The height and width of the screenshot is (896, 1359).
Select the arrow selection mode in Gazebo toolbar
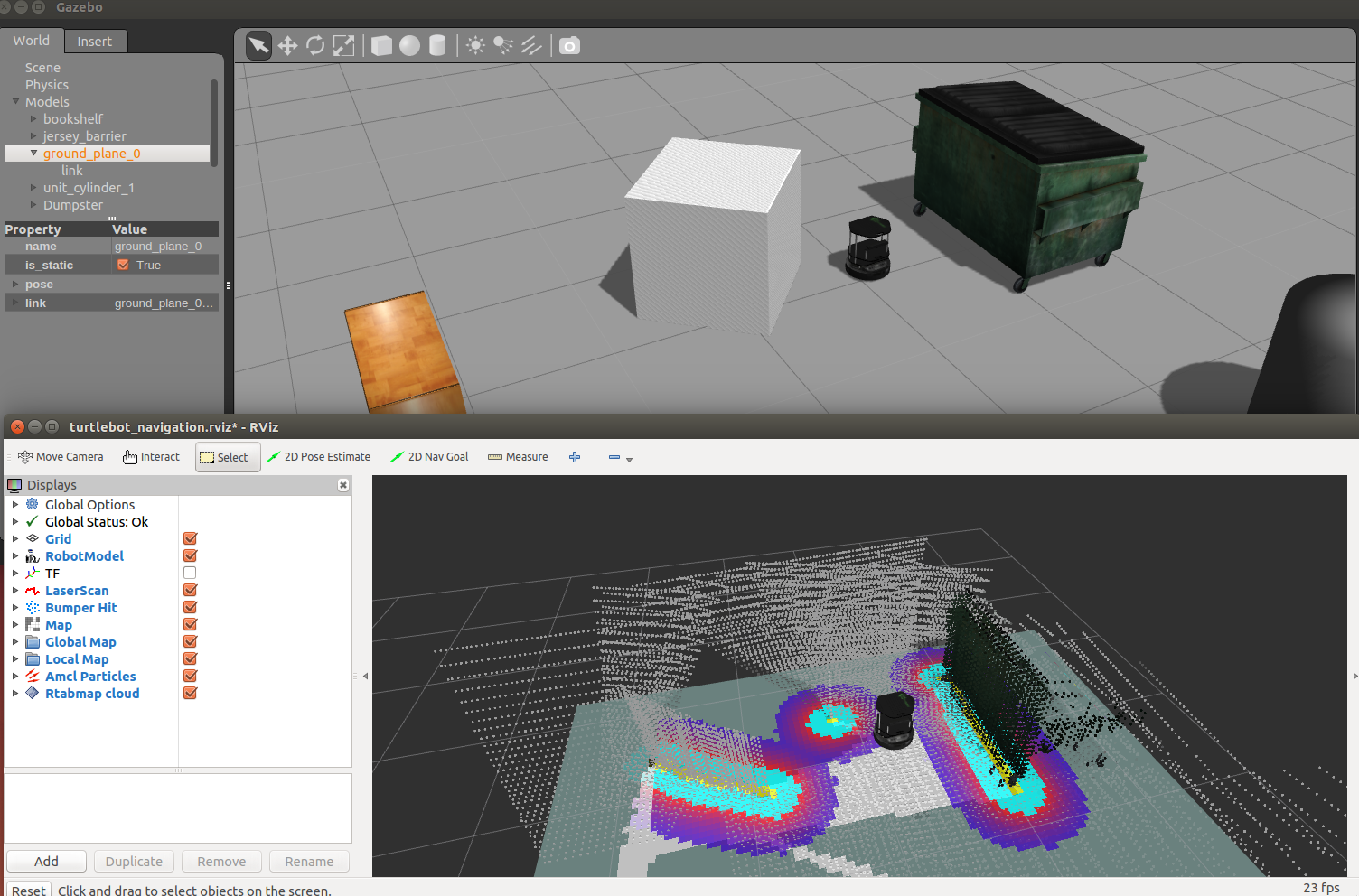point(259,45)
